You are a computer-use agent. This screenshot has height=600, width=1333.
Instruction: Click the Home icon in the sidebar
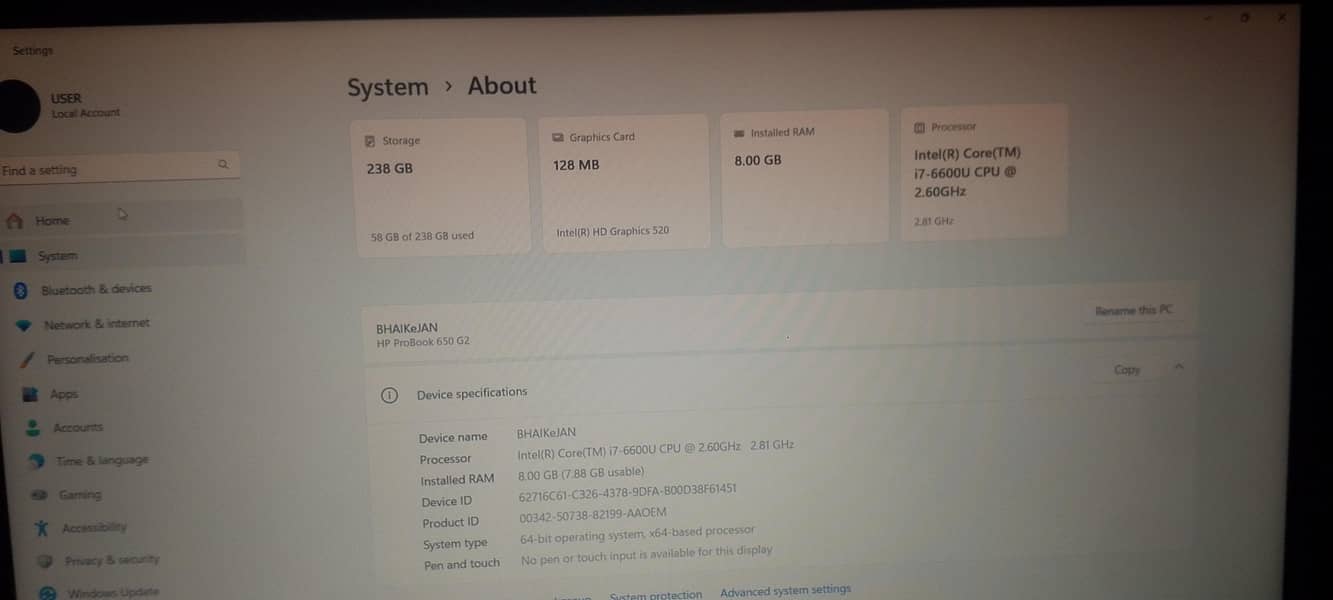(14, 221)
